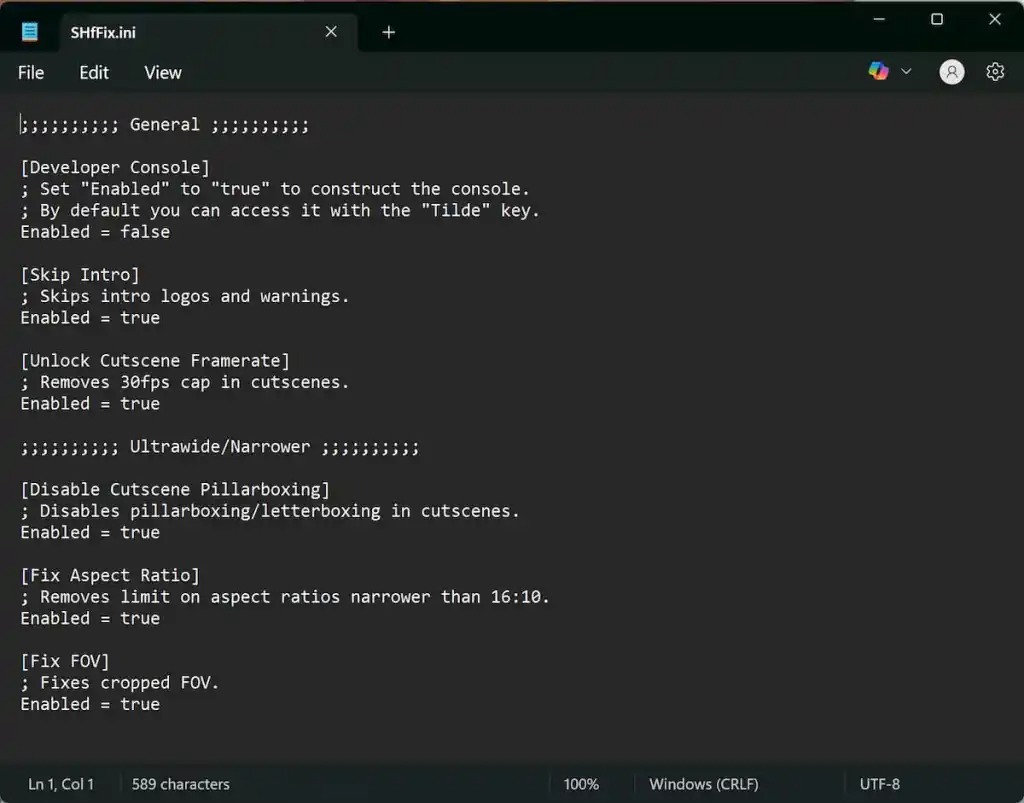Expand the Copilot dropdown chevron
This screenshot has height=803, width=1024.
pos(907,71)
